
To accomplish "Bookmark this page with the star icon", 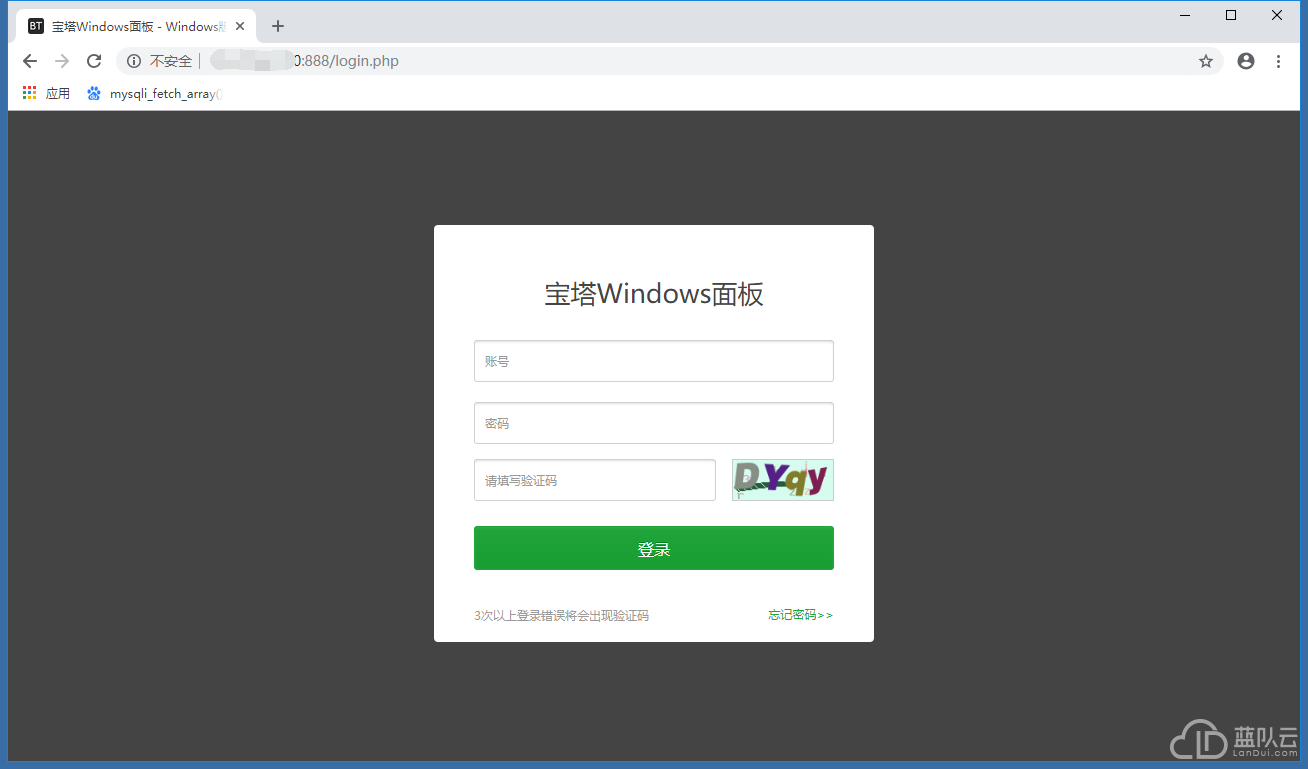I will pyautogui.click(x=1206, y=61).
